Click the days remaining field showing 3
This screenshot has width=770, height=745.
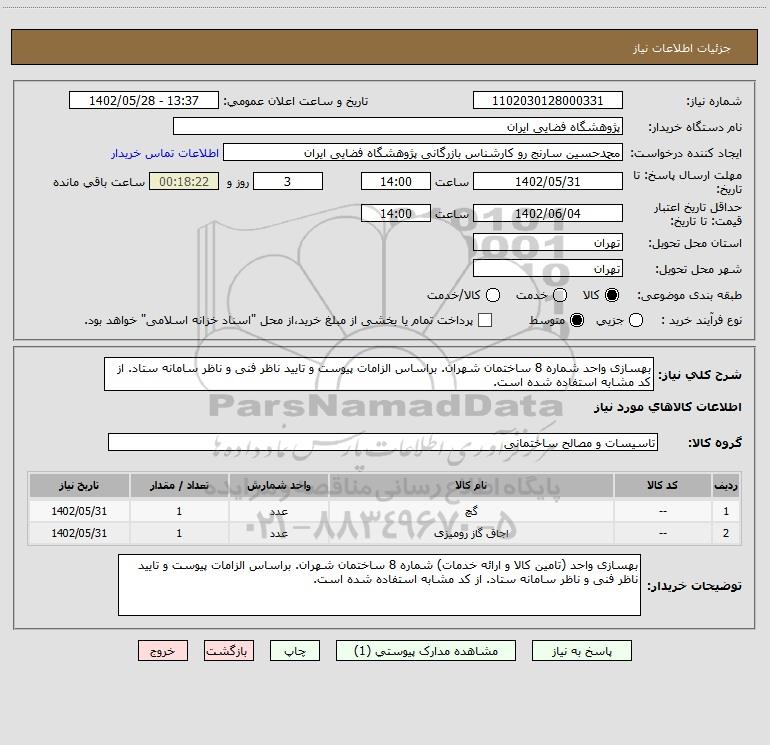(288, 181)
